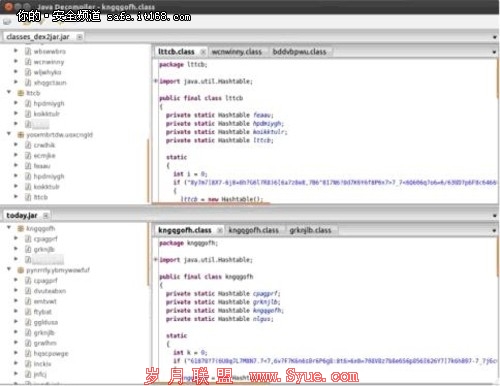500x386 pixels.
Task: Select cpagprf under kngqgofh package
Action: pyautogui.click(x=45, y=239)
